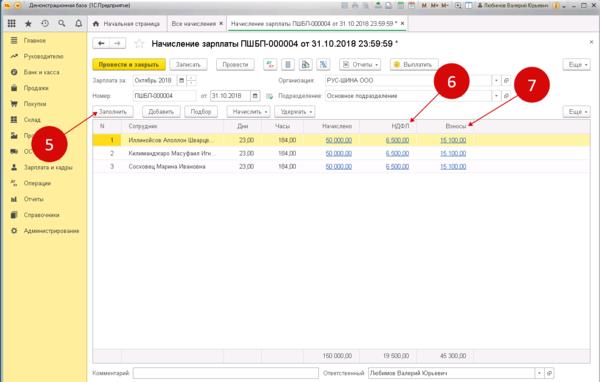Click the Комментарий input field
Image resolution: width=600 pixels, height=382 pixels.
click(x=226, y=373)
